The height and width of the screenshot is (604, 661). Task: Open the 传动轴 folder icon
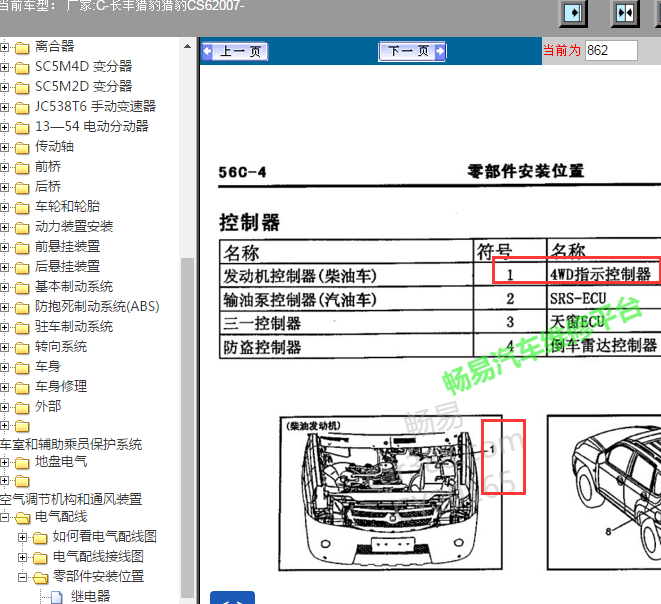click(x=22, y=148)
